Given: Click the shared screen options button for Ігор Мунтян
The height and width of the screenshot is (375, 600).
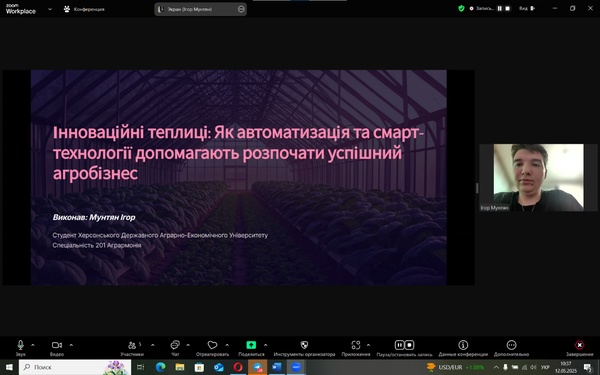Looking at the screenshot, I should click(x=241, y=9).
